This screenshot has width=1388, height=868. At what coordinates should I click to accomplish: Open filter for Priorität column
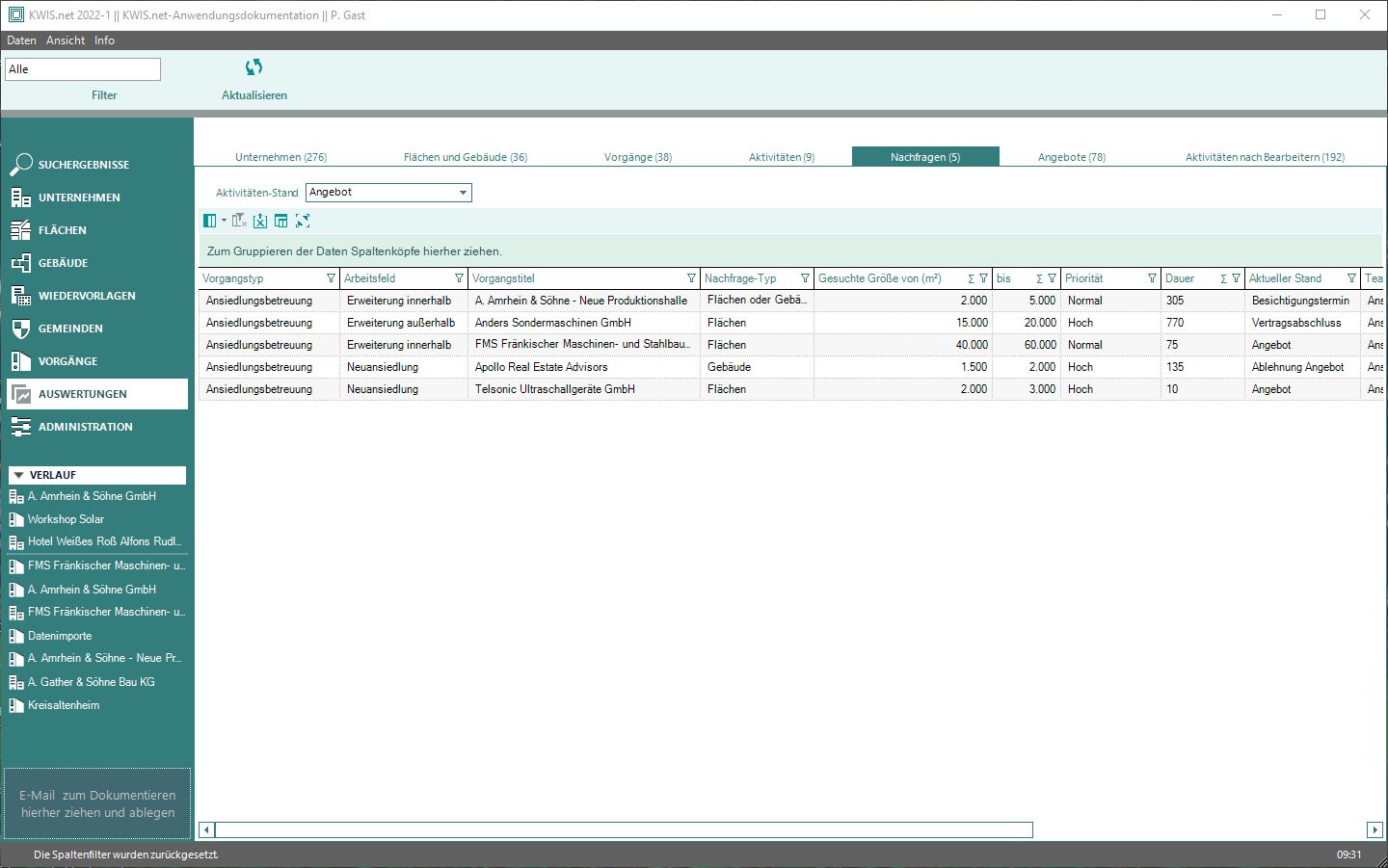(1152, 278)
